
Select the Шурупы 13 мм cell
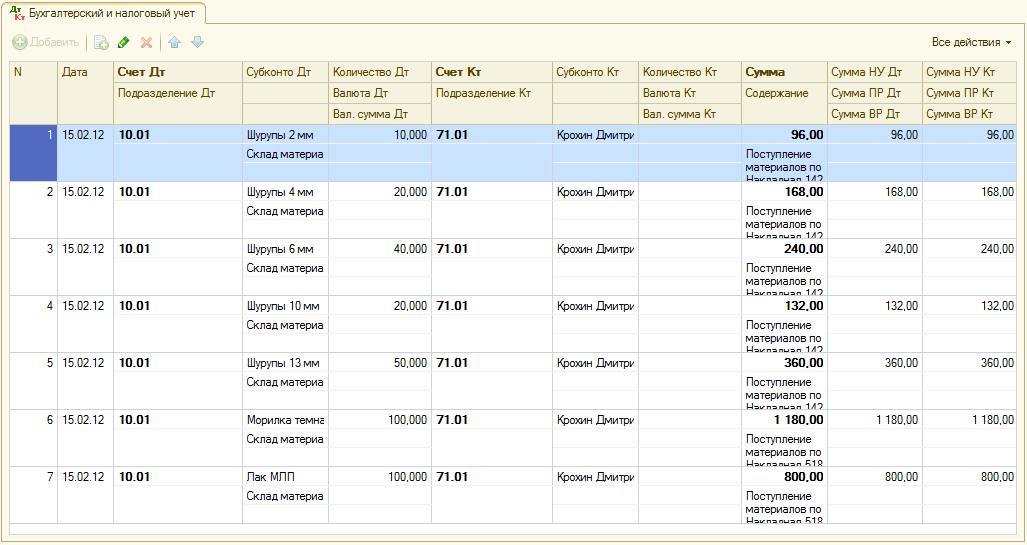click(285, 363)
